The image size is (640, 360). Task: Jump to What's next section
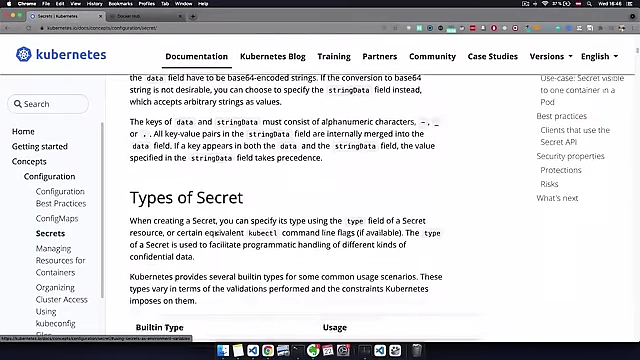click(557, 198)
